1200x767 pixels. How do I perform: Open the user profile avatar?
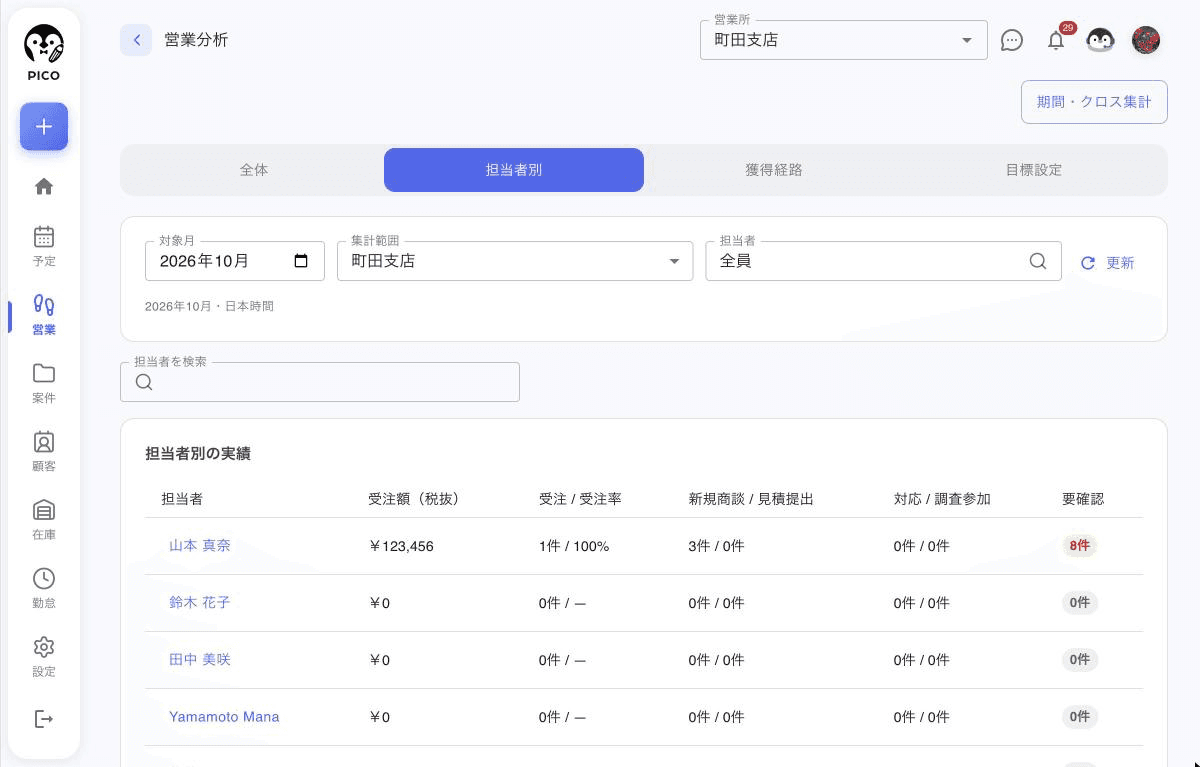1146,40
